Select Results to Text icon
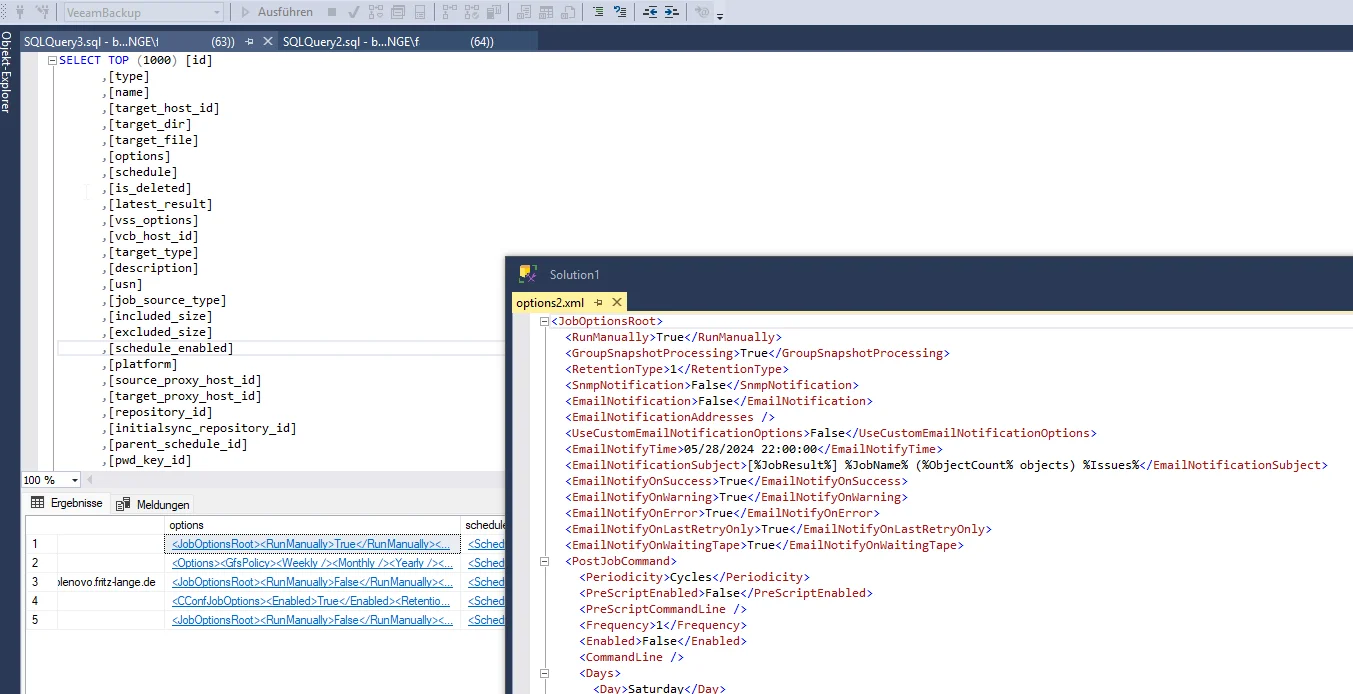 coord(524,12)
